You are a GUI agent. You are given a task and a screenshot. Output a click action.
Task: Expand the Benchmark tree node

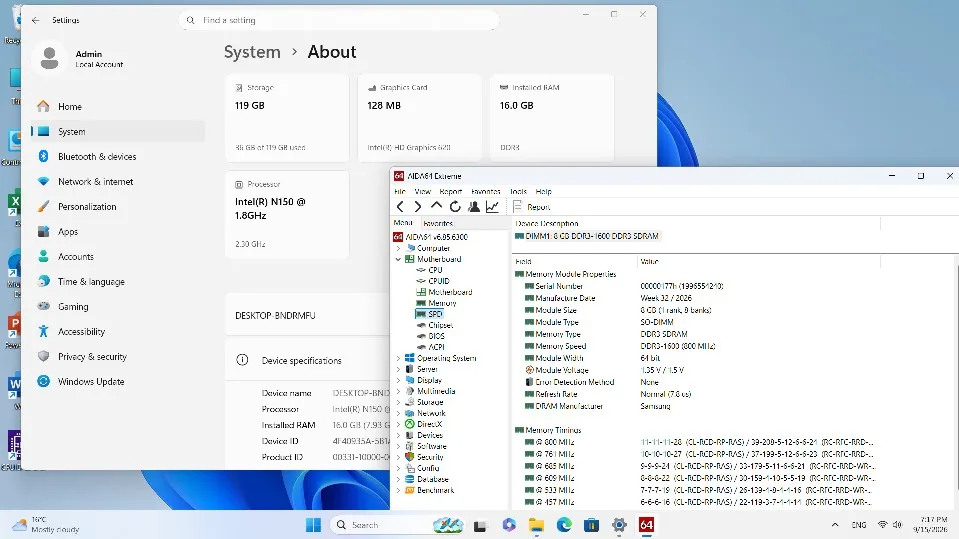(x=398, y=491)
